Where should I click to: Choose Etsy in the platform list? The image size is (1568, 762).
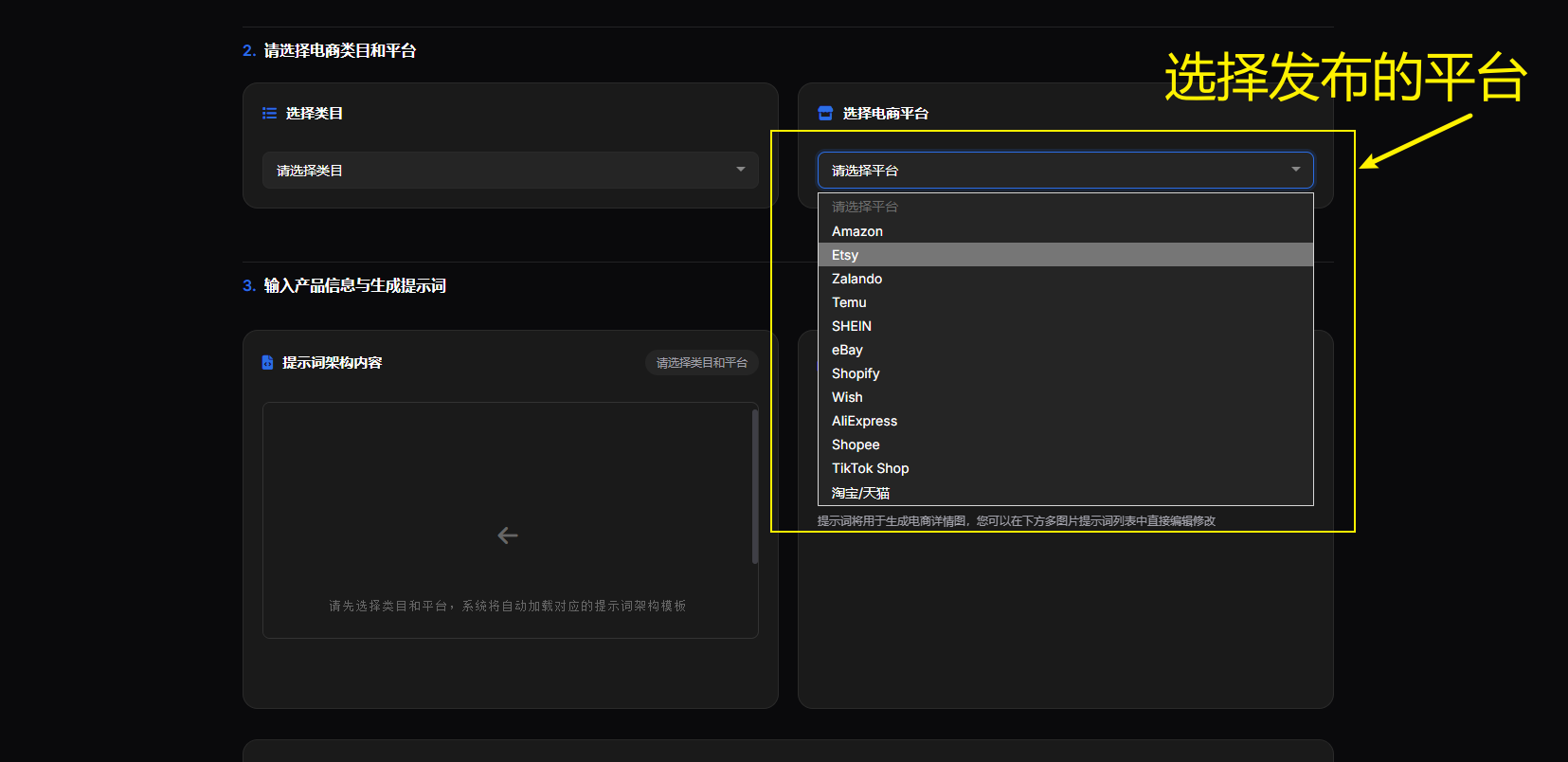click(x=1065, y=255)
